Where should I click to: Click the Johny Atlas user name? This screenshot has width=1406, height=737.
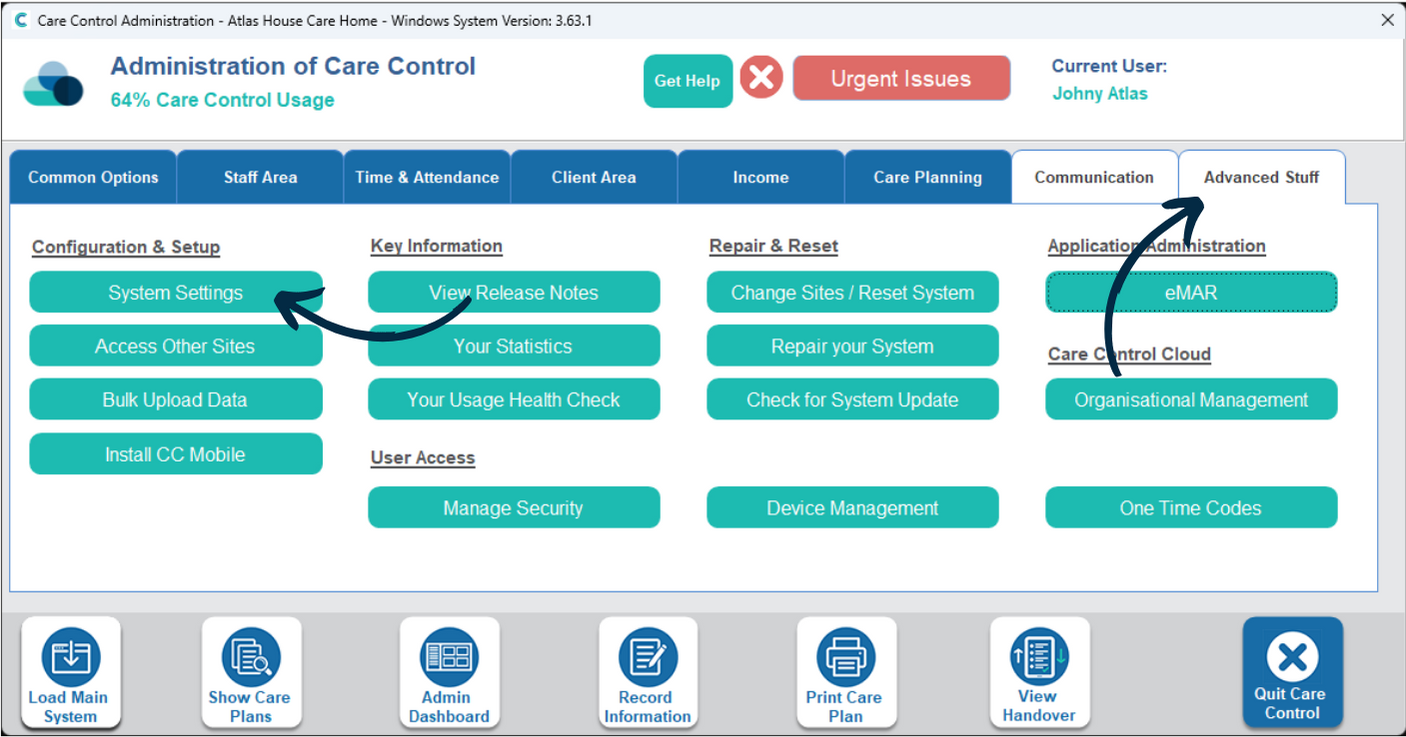point(1100,94)
